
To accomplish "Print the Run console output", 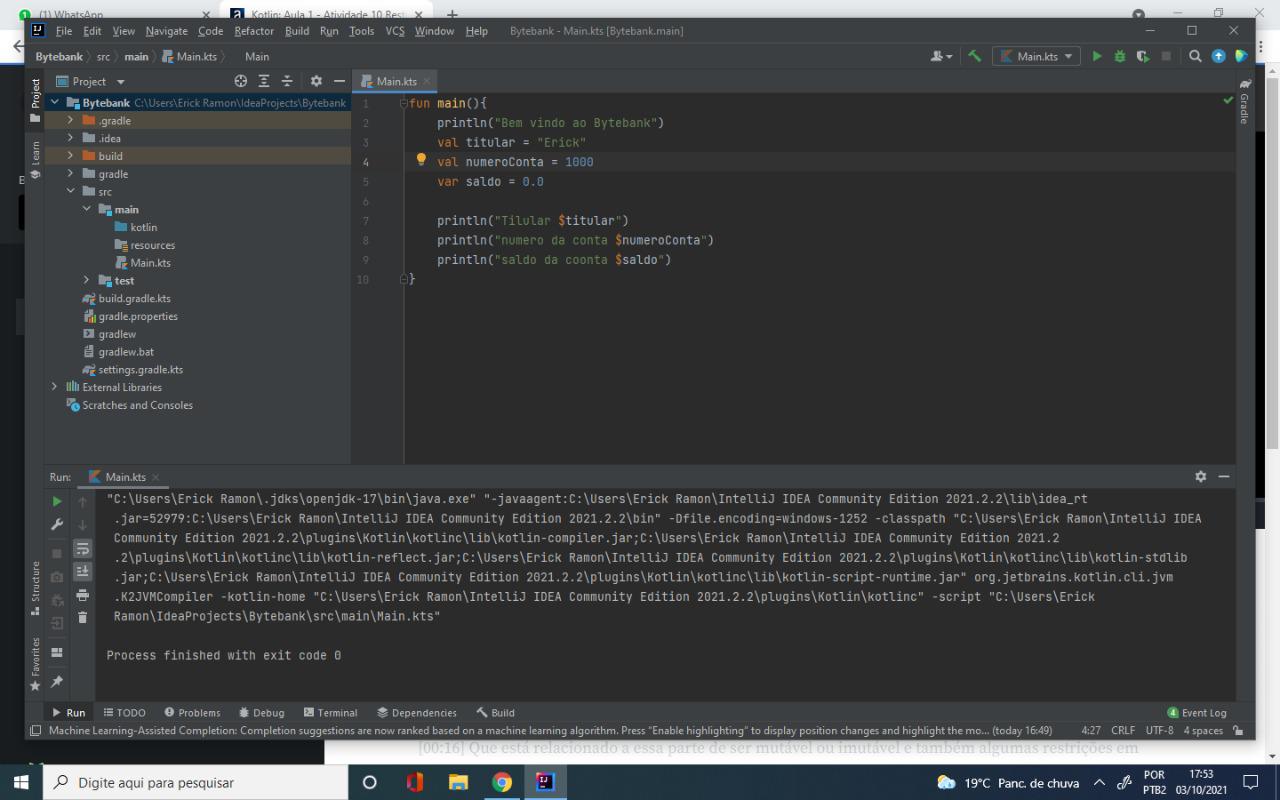I will point(82,595).
